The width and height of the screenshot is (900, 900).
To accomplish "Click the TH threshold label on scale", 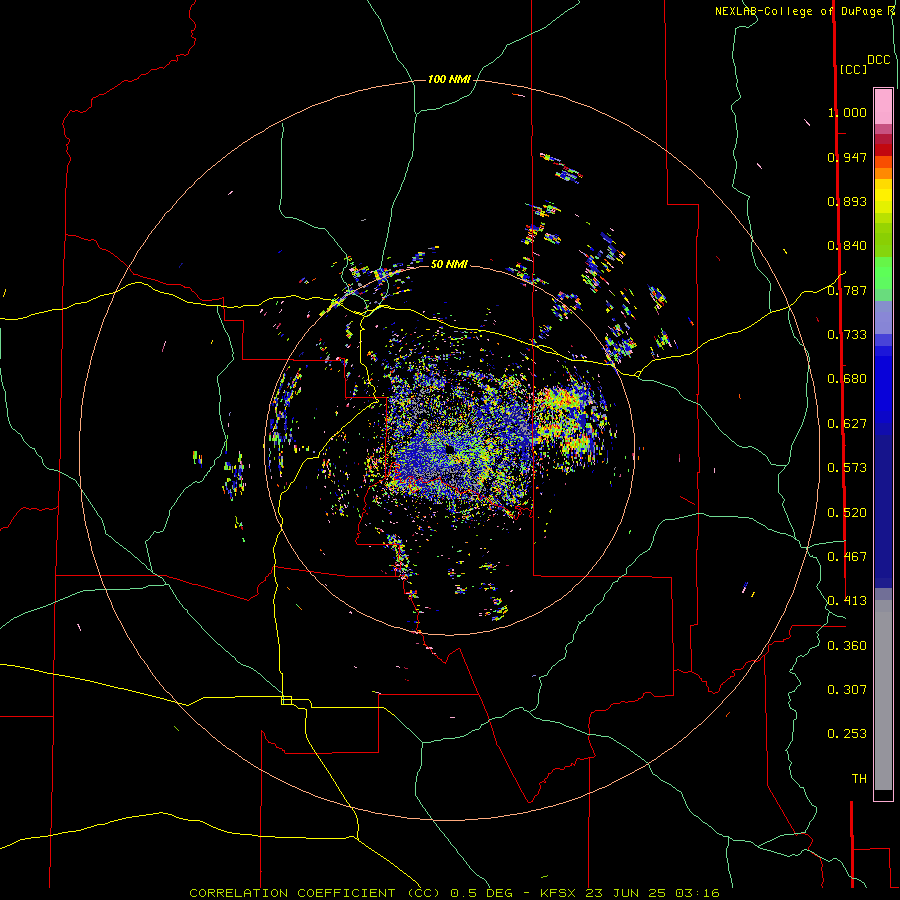I will pos(859,779).
